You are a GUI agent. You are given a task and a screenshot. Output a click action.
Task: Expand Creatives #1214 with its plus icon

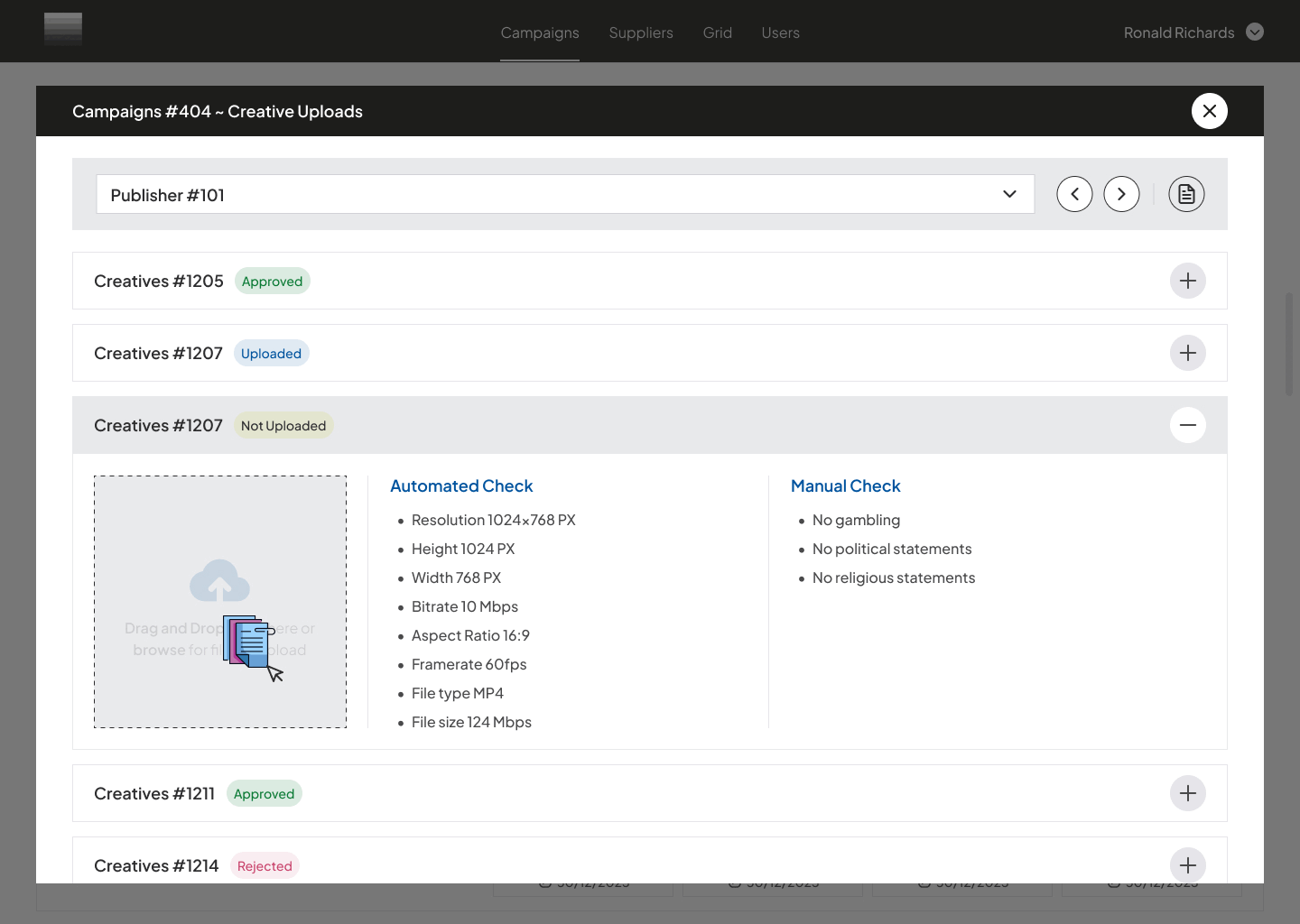[1188, 865]
